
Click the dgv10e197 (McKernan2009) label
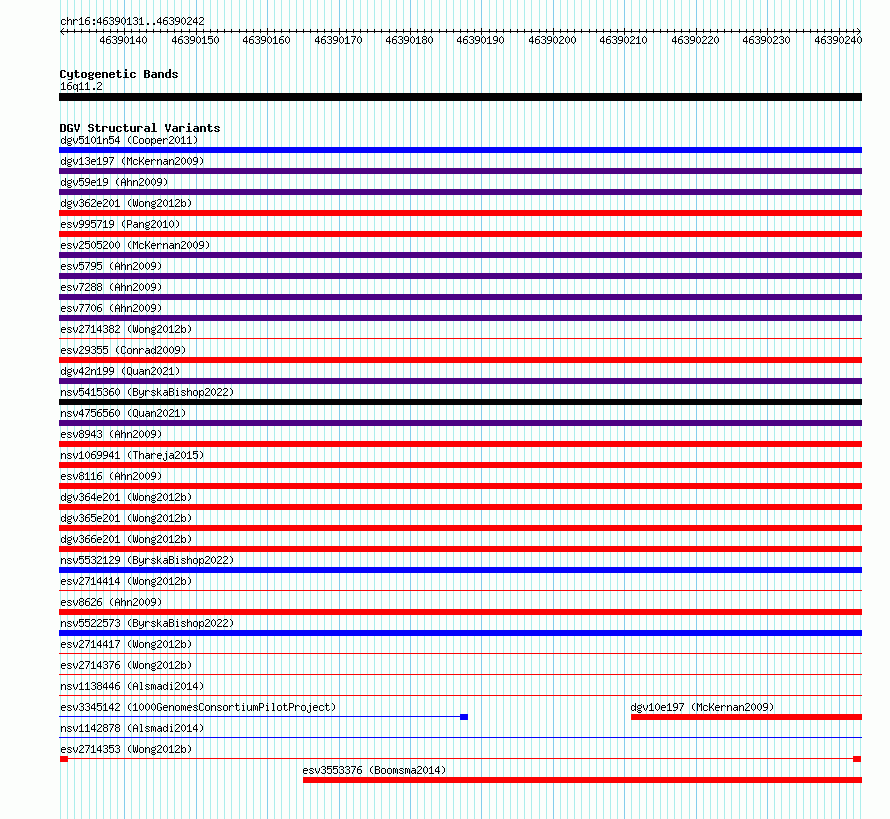click(x=702, y=707)
